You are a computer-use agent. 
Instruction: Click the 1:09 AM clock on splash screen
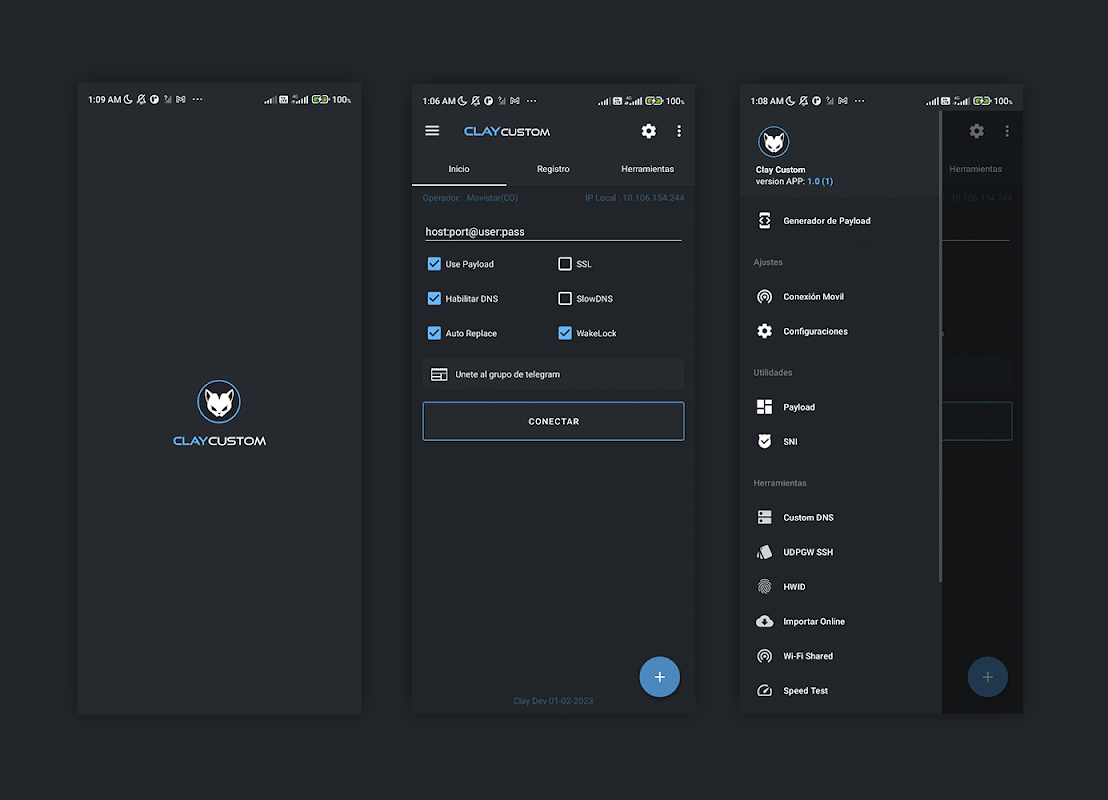[x=105, y=100]
